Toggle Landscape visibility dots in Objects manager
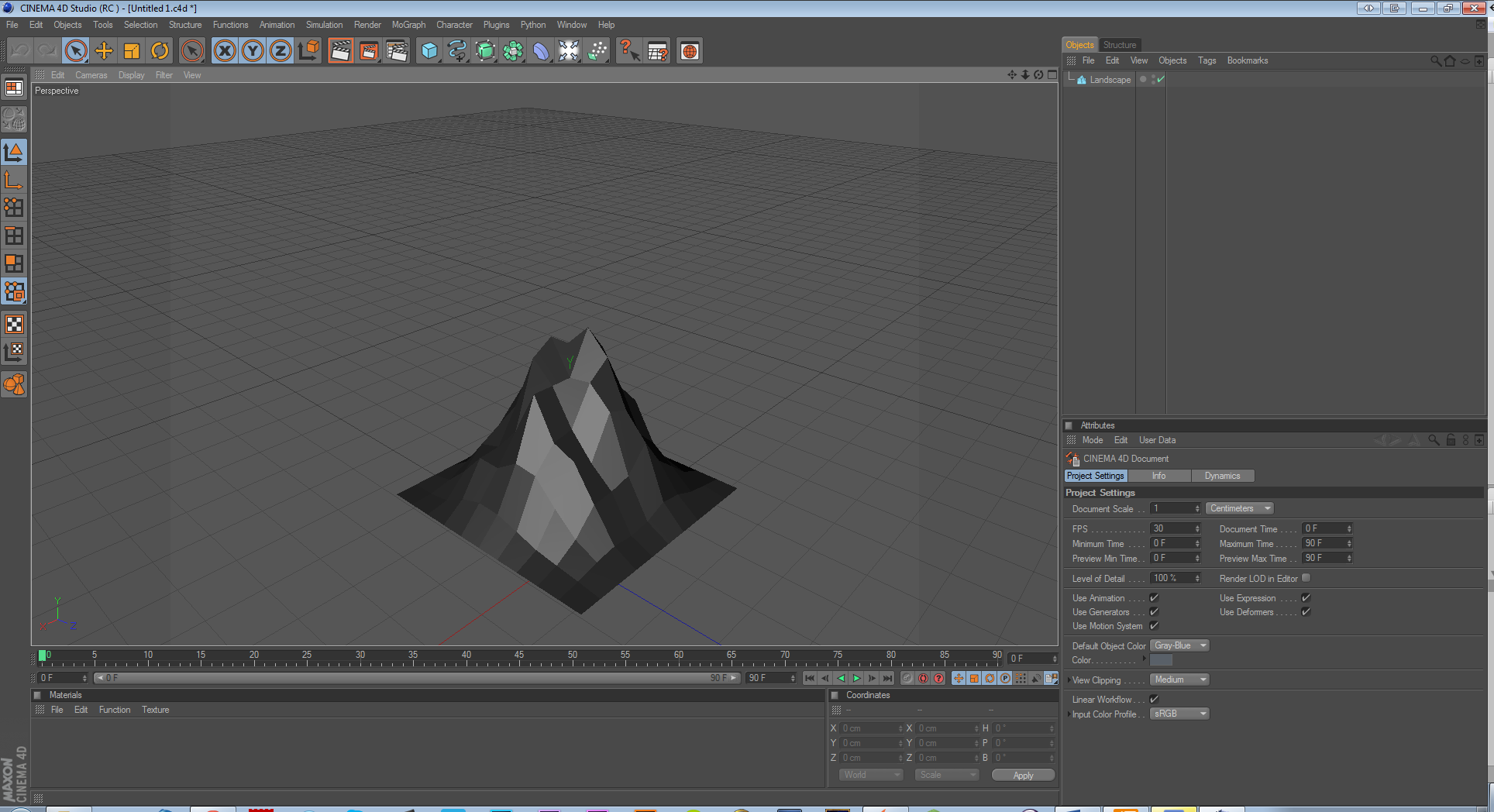Image resolution: width=1494 pixels, height=812 pixels. [x=1153, y=79]
